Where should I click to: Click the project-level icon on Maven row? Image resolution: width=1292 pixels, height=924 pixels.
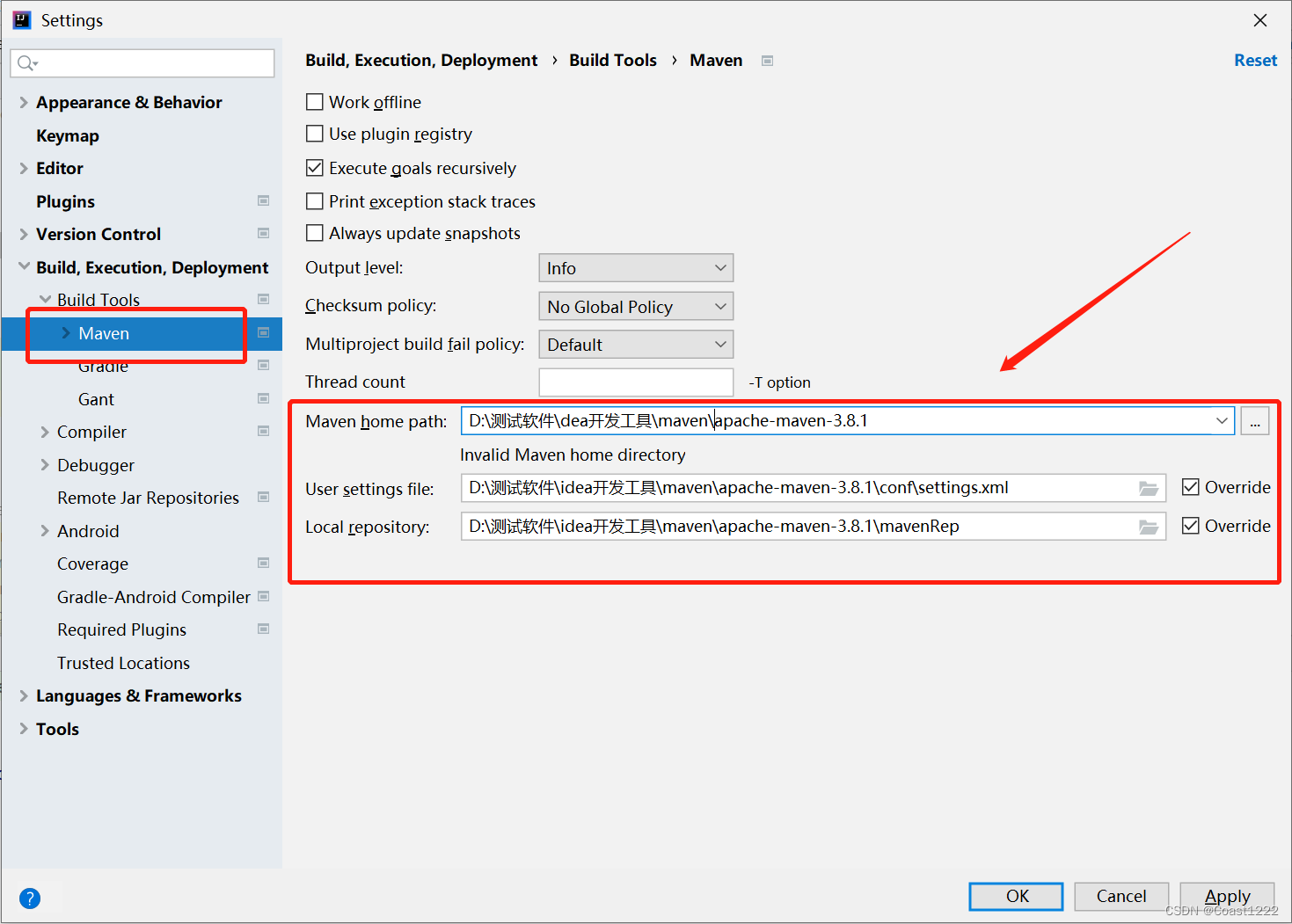pyautogui.click(x=263, y=333)
